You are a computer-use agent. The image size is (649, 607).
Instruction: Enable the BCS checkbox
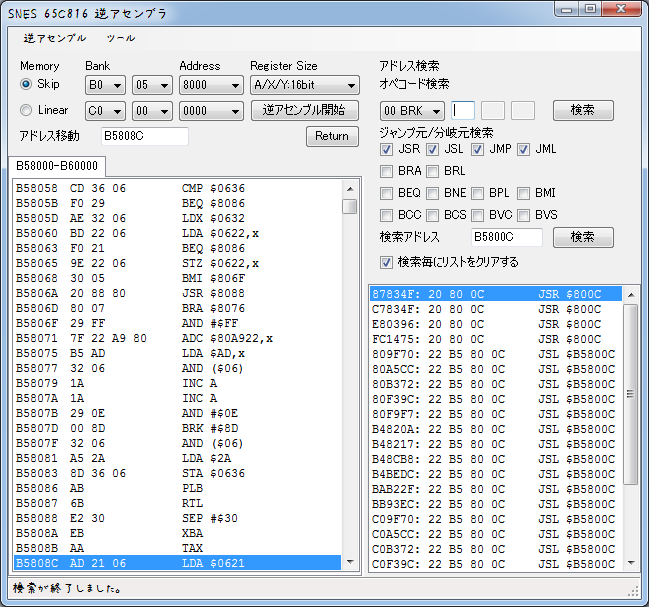pyautogui.click(x=432, y=215)
